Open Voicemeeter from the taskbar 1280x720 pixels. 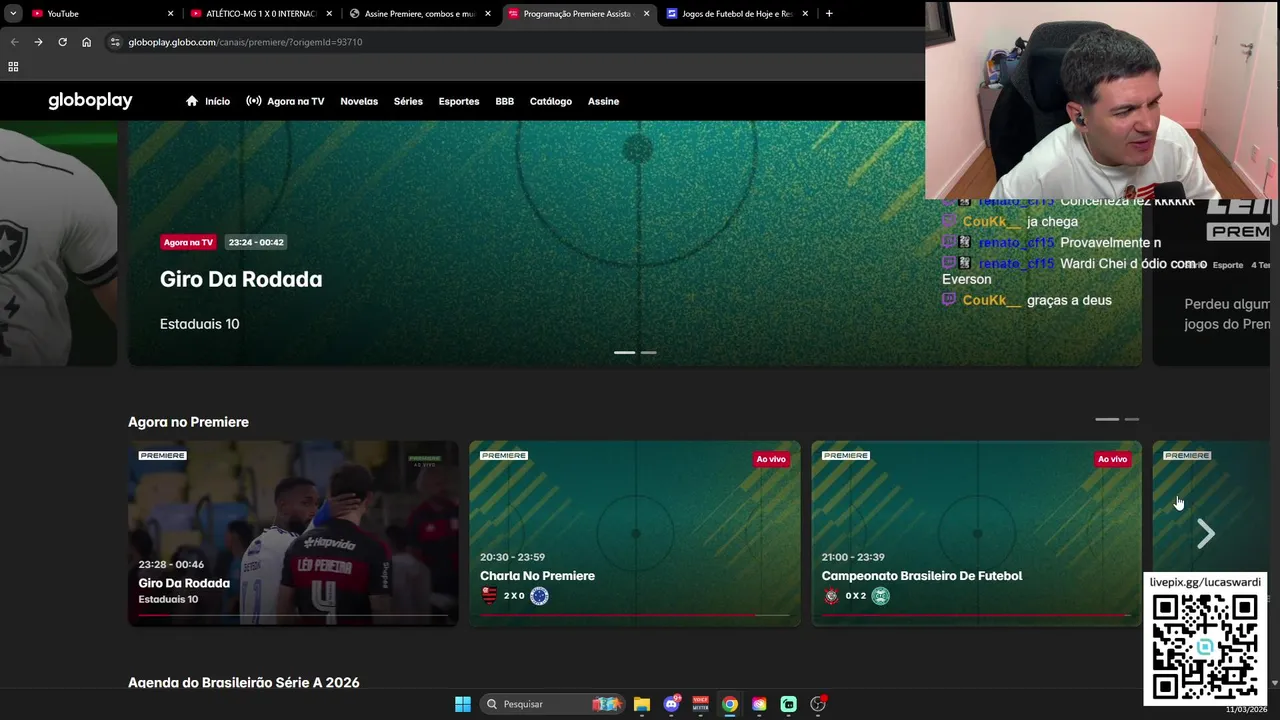click(x=701, y=704)
